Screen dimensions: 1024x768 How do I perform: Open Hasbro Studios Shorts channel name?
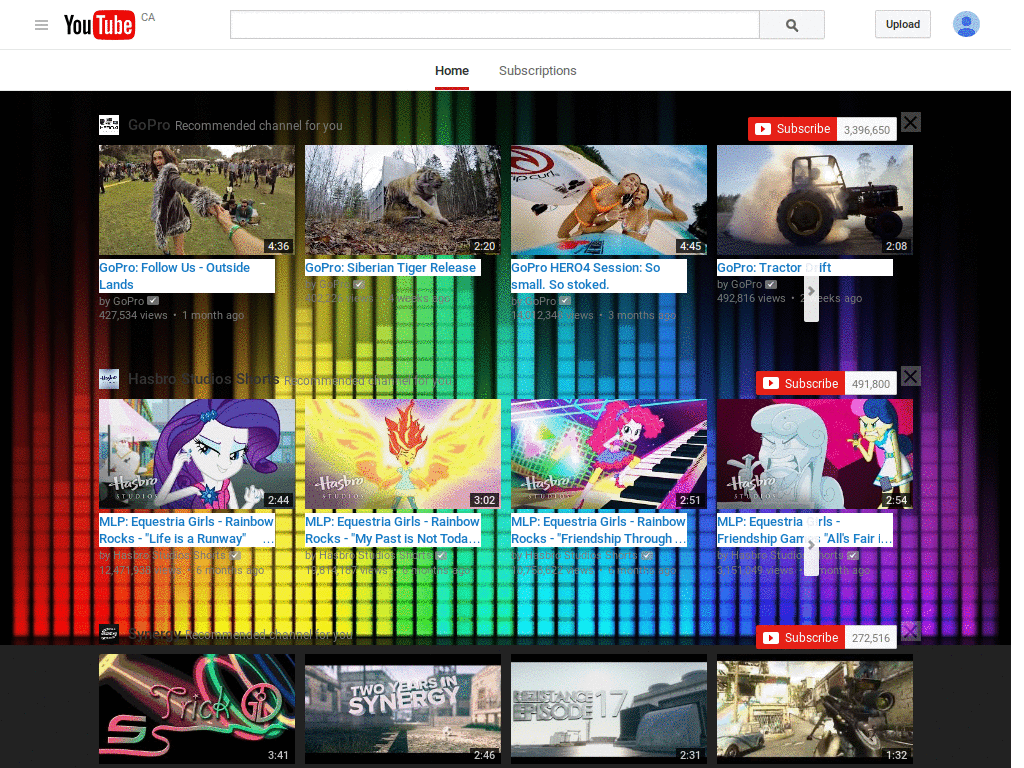coord(204,379)
